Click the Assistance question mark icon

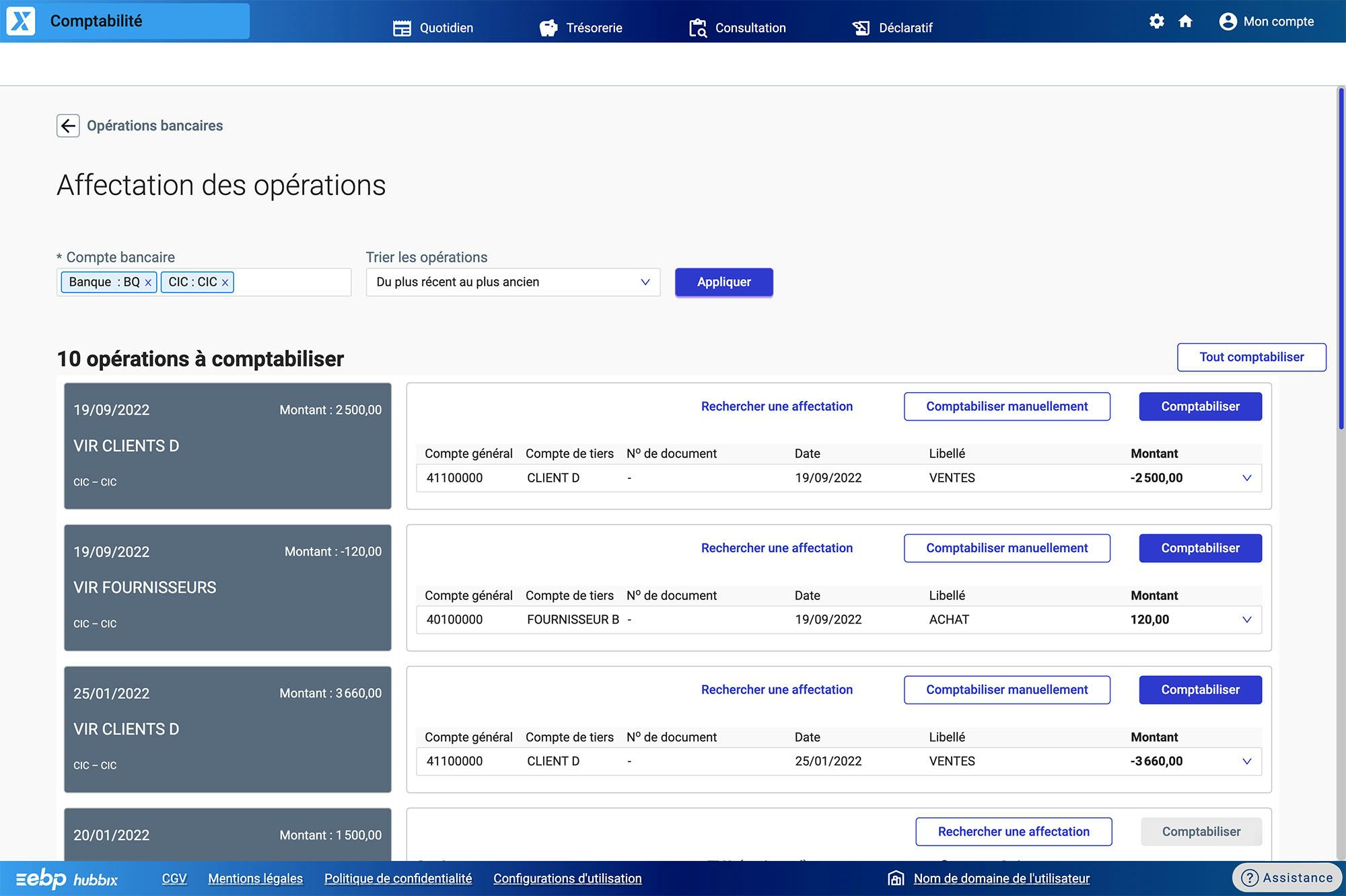[x=1250, y=878]
